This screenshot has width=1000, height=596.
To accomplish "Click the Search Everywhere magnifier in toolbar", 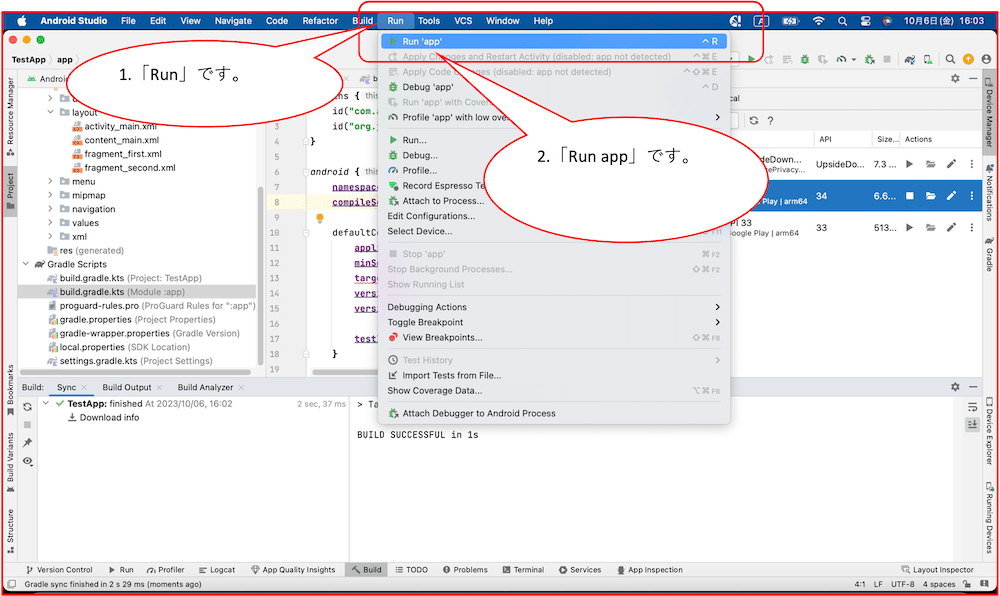I will (x=950, y=59).
